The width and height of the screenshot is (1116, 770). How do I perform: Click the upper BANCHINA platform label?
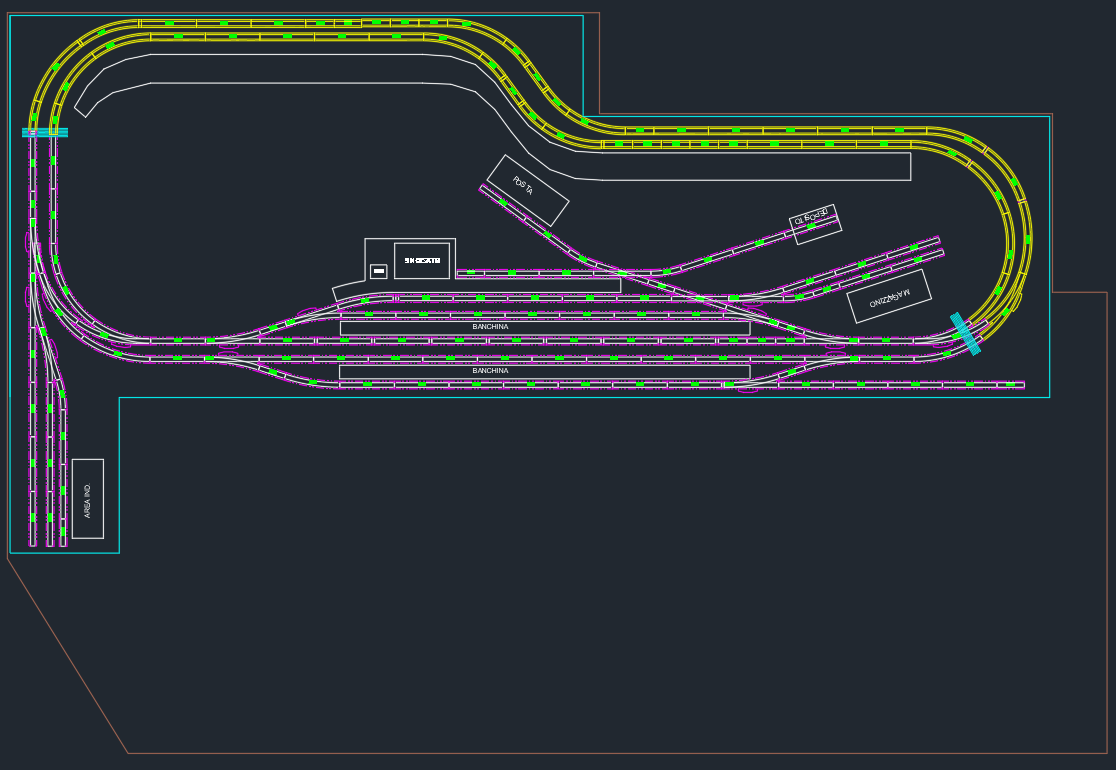click(x=490, y=327)
